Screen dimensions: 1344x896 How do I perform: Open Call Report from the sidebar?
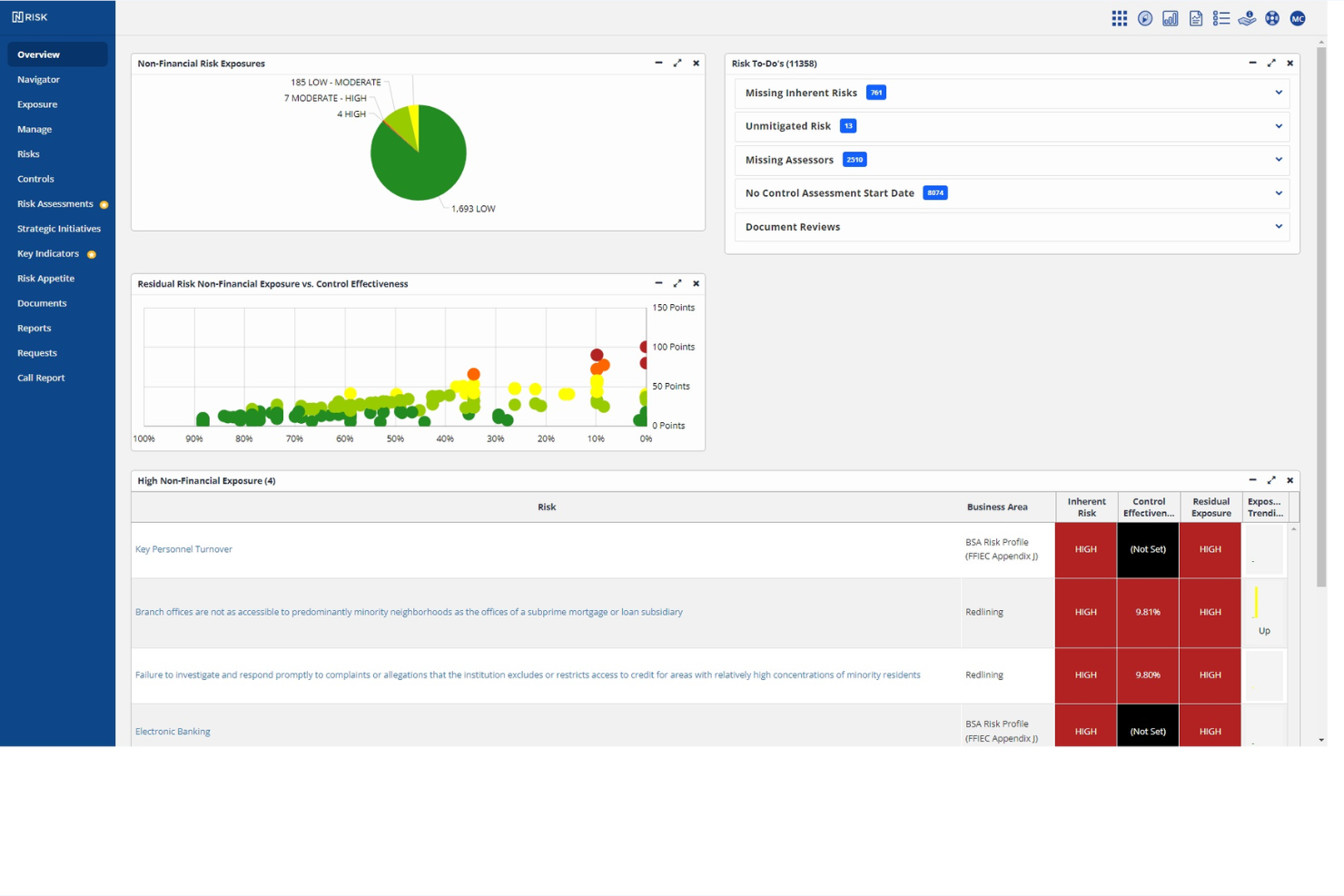click(x=41, y=378)
